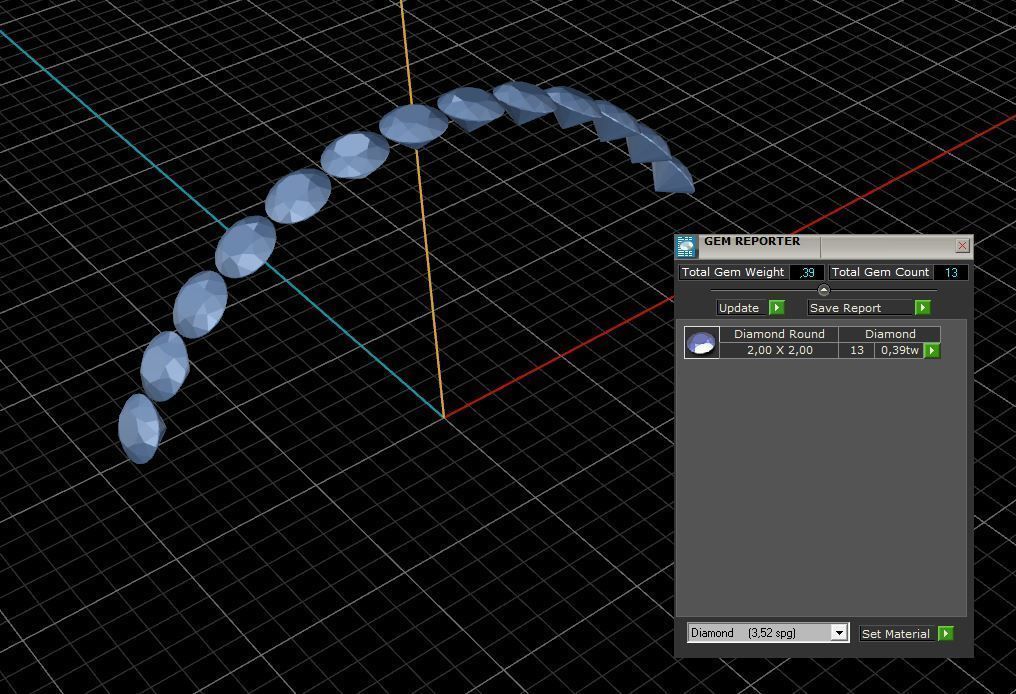Click the green arrow beside Save Report
The width and height of the screenshot is (1016, 694).
pos(923,307)
